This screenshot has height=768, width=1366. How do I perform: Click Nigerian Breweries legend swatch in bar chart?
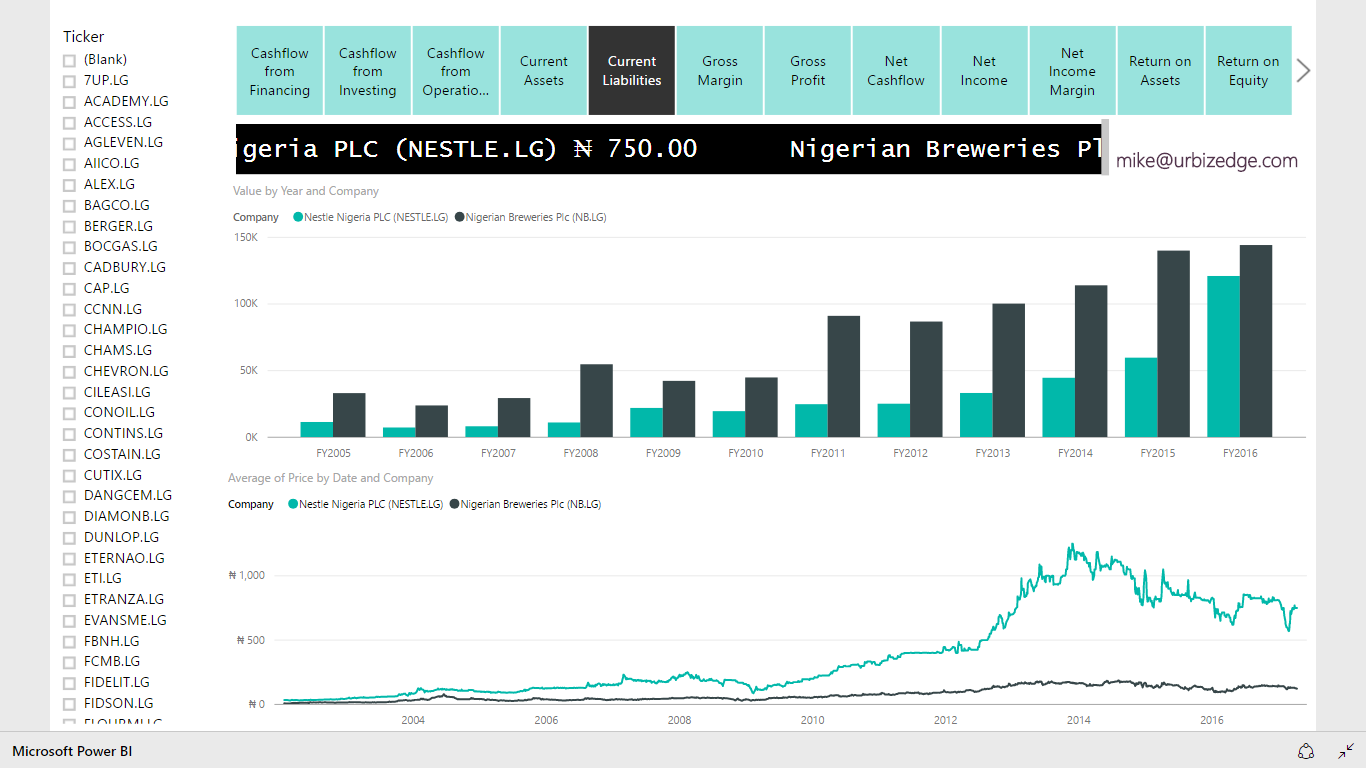(x=460, y=217)
